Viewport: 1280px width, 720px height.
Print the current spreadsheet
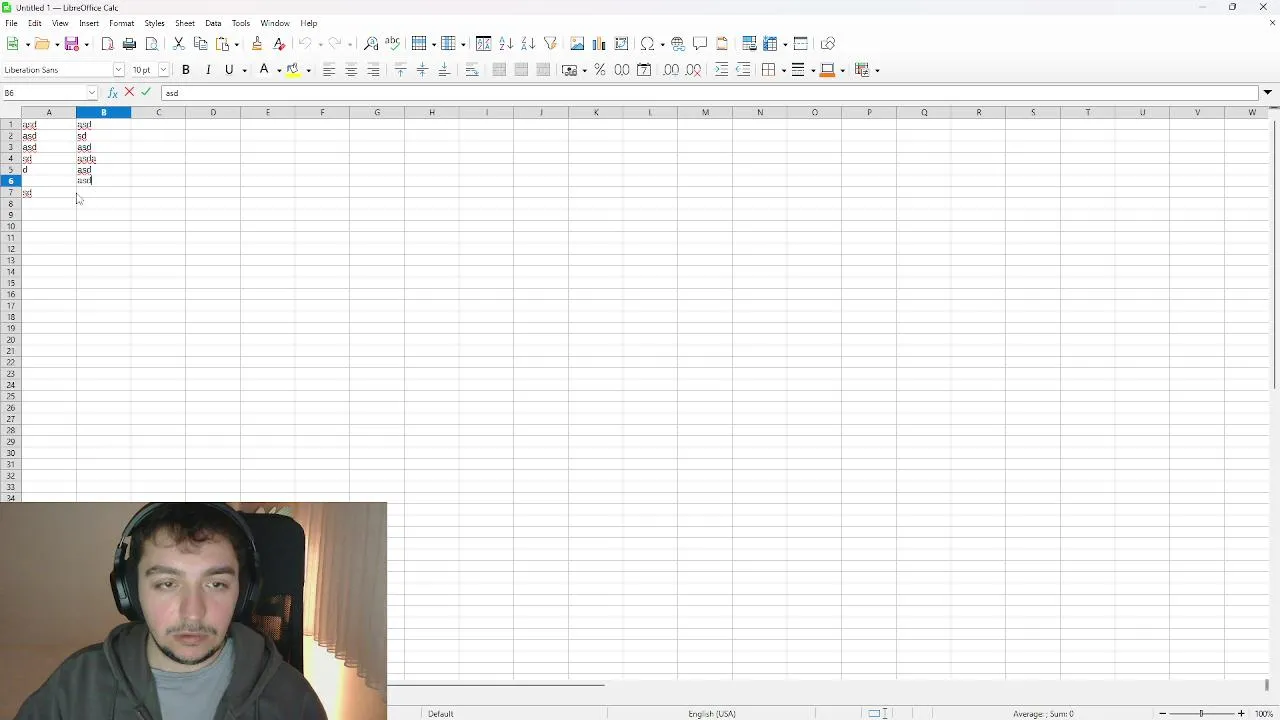[129, 44]
